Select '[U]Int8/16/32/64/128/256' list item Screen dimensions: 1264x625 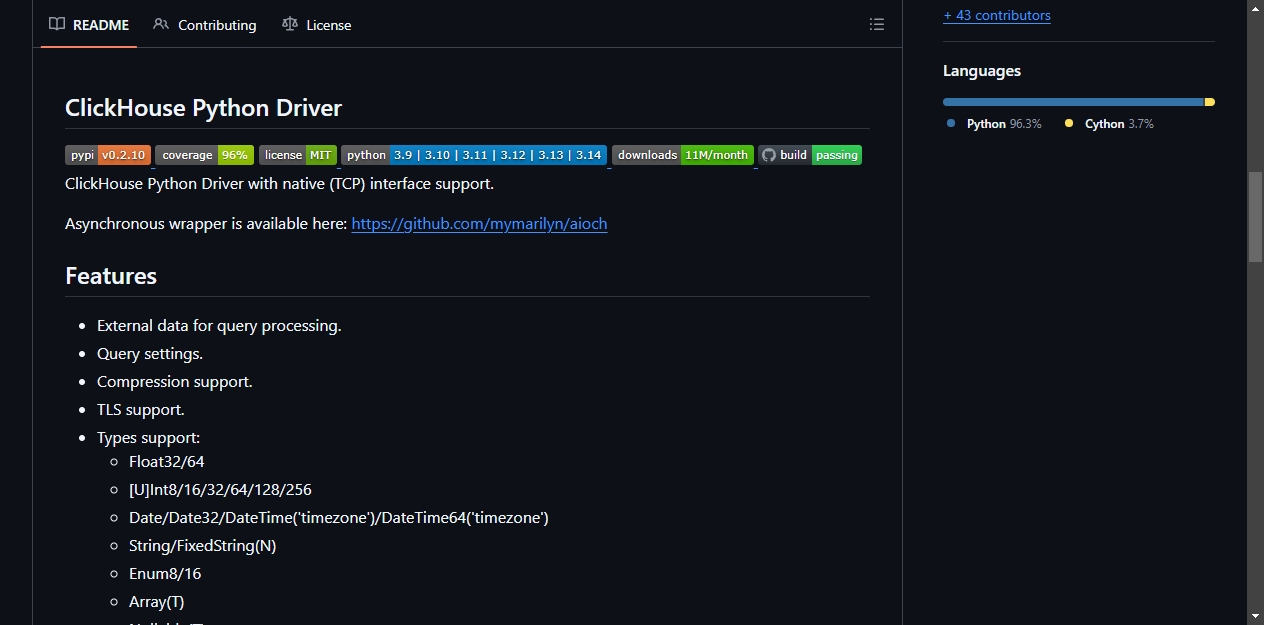tap(220, 490)
